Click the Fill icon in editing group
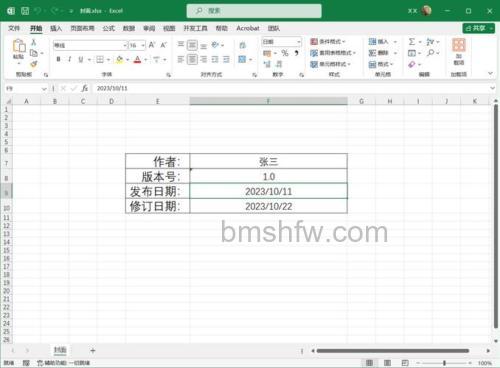 tap(412, 53)
